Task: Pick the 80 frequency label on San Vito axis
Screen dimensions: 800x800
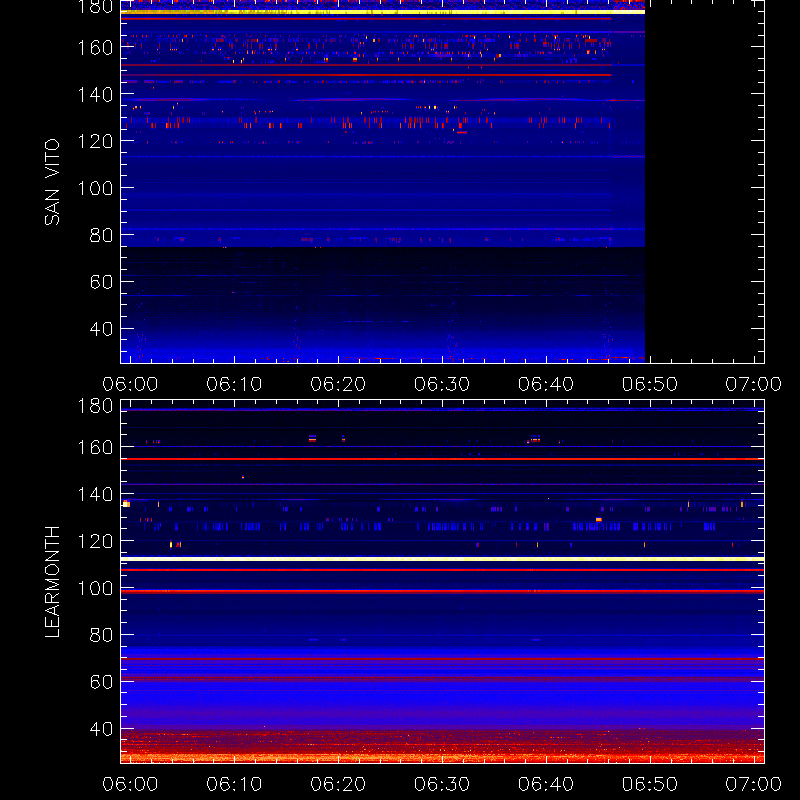Action: click(101, 235)
